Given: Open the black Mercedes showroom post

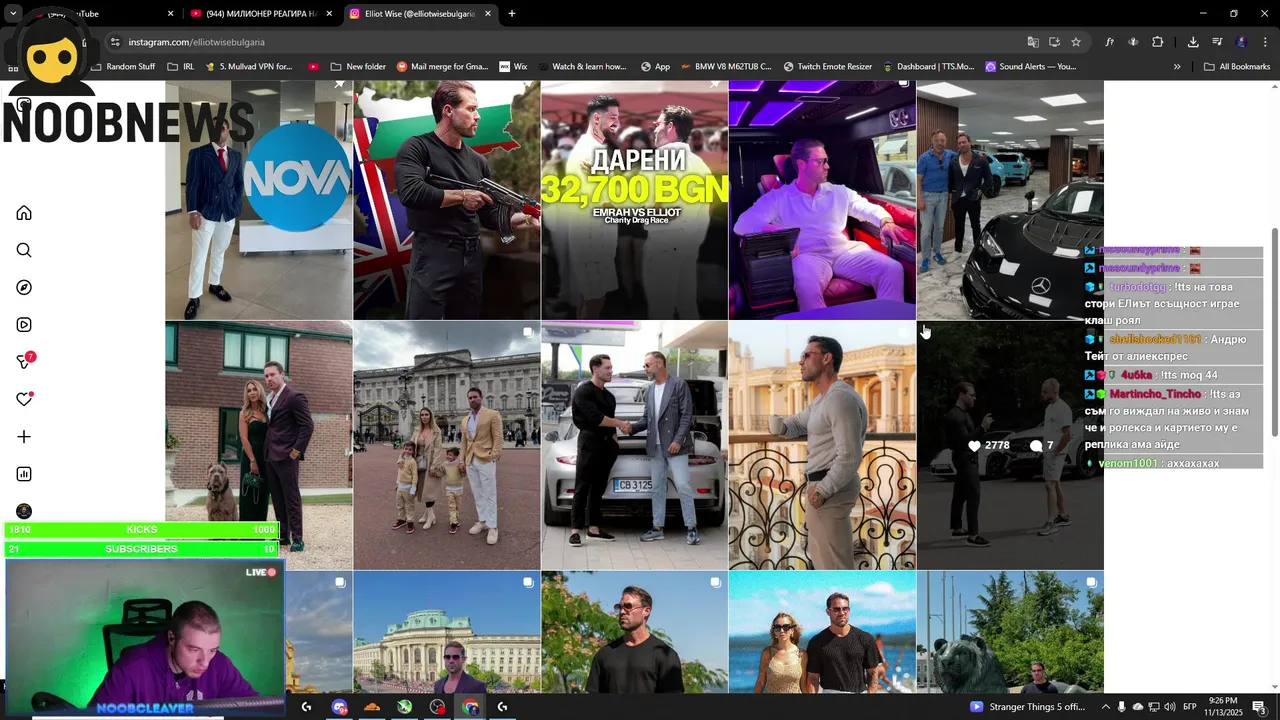Looking at the screenshot, I should [x=1010, y=200].
